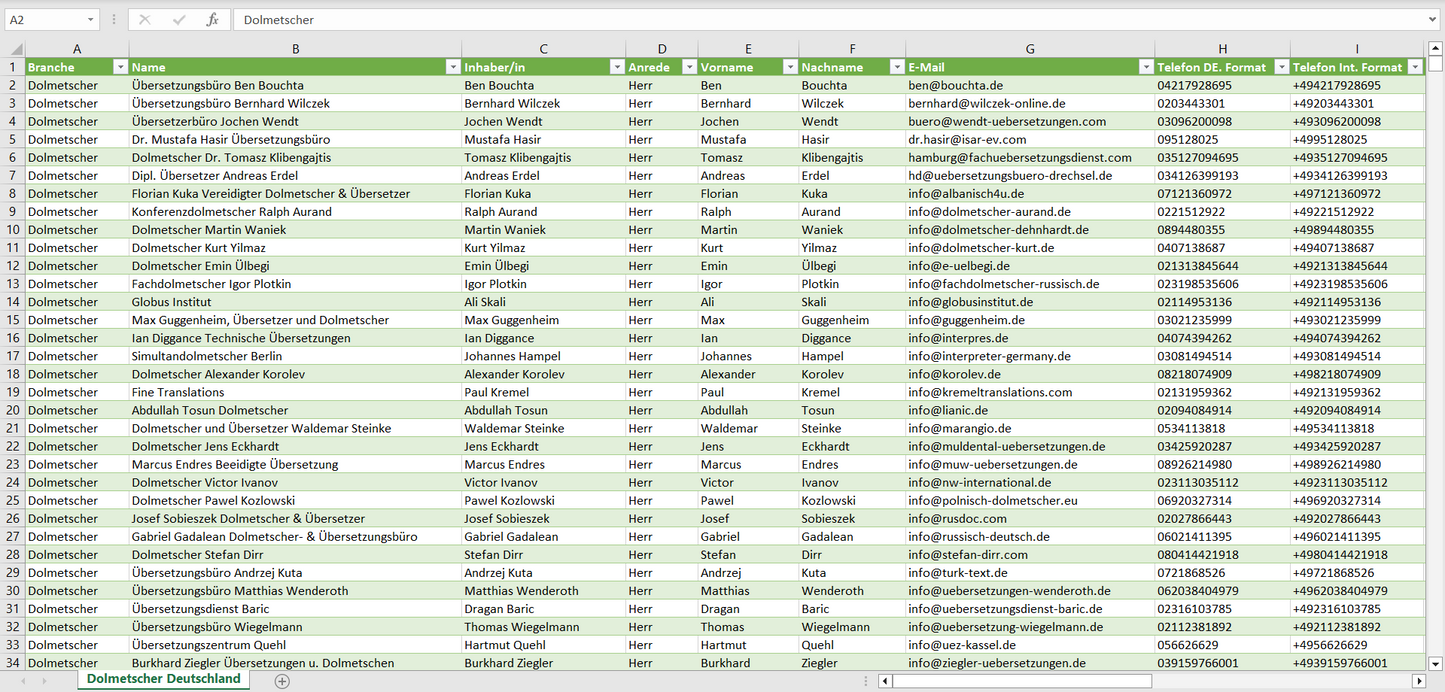
Task: Select the Dolmetscher Deutschland sheet tab
Action: [x=163, y=679]
